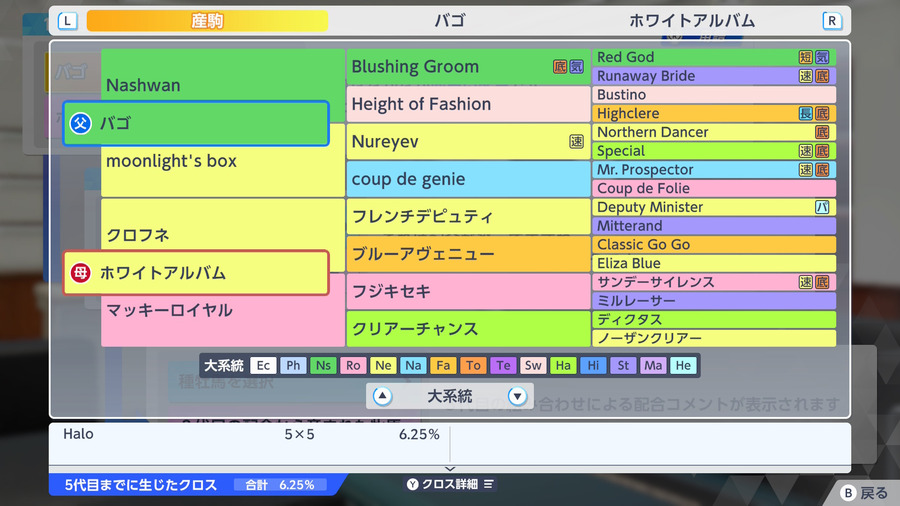The height and width of the screenshot is (506, 900).
Task: Select the 産駒 tab
Action: tap(207, 21)
